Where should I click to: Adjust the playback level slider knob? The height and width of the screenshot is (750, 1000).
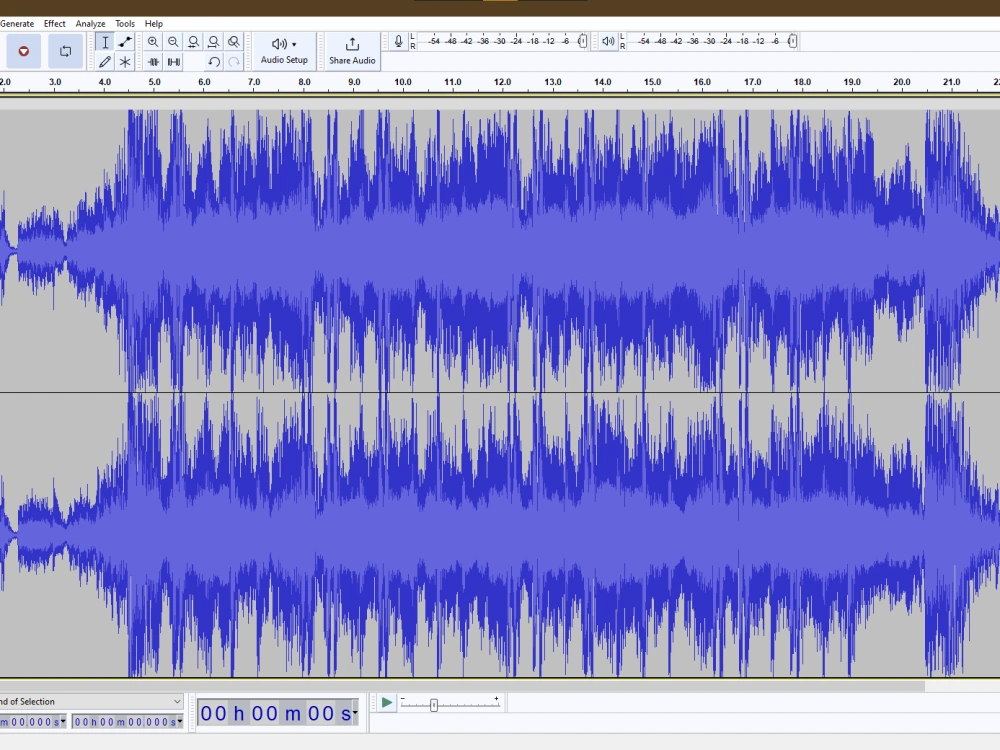792,41
